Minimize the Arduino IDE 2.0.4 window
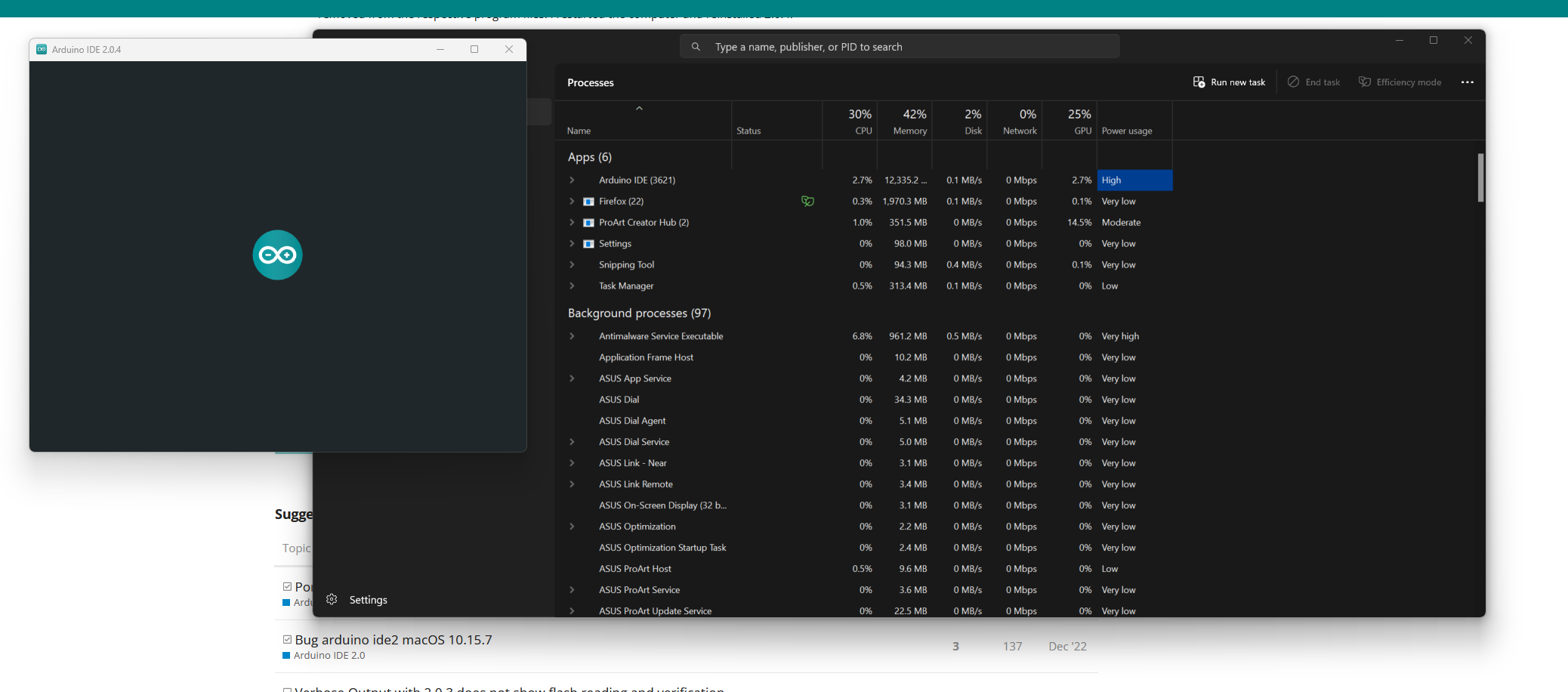This screenshot has width=1568, height=692. [440, 49]
